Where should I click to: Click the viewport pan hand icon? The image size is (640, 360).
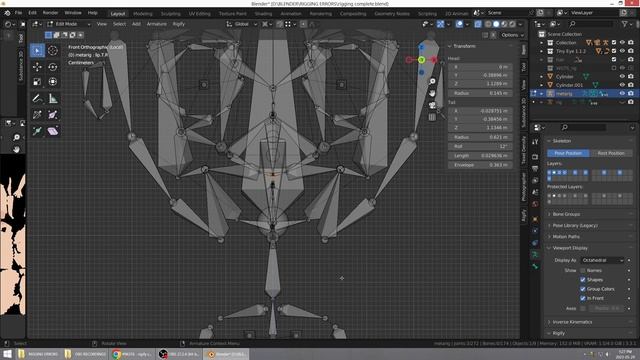pos(432,93)
